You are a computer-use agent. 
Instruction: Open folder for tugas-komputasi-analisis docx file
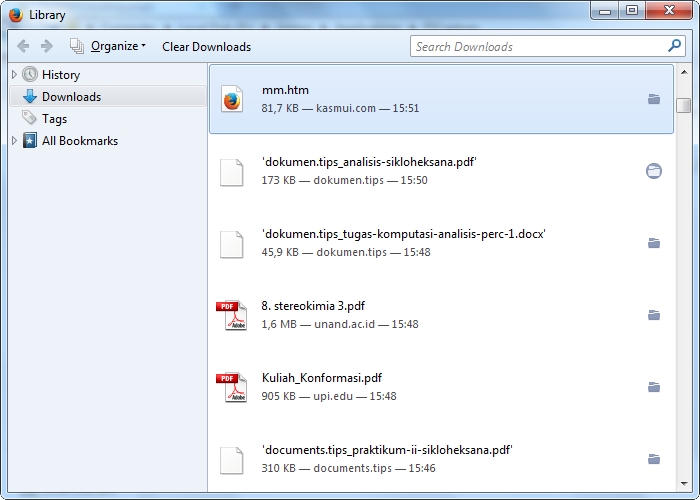pyautogui.click(x=654, y=243)
